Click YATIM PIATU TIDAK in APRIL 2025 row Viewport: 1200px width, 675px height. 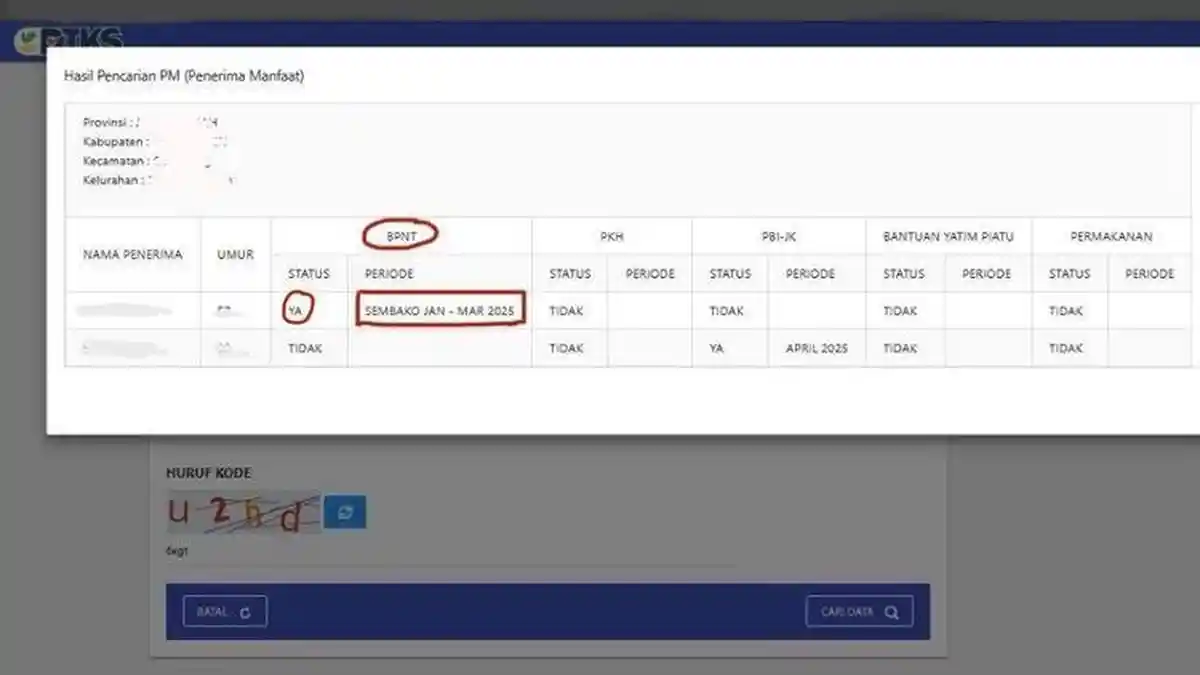pyautogui.click(x=900, y=348)
